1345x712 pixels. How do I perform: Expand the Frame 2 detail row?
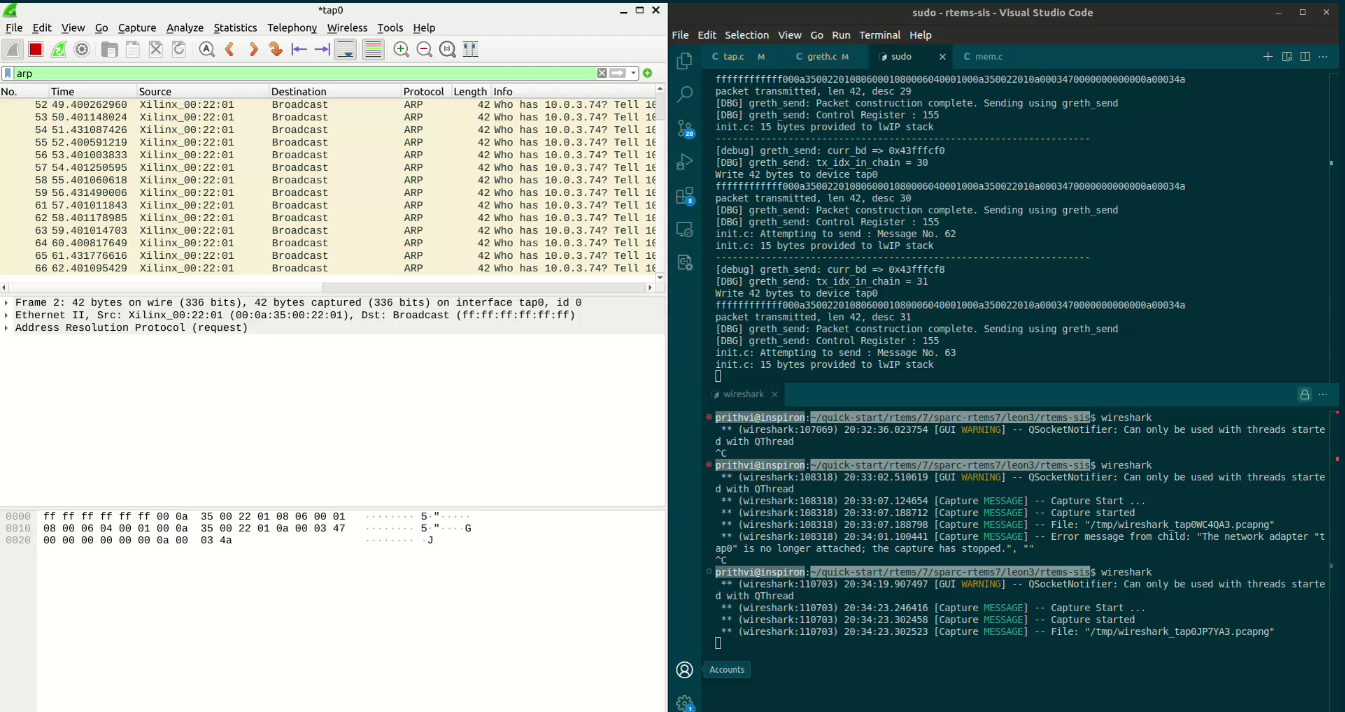tap(8, 302)
